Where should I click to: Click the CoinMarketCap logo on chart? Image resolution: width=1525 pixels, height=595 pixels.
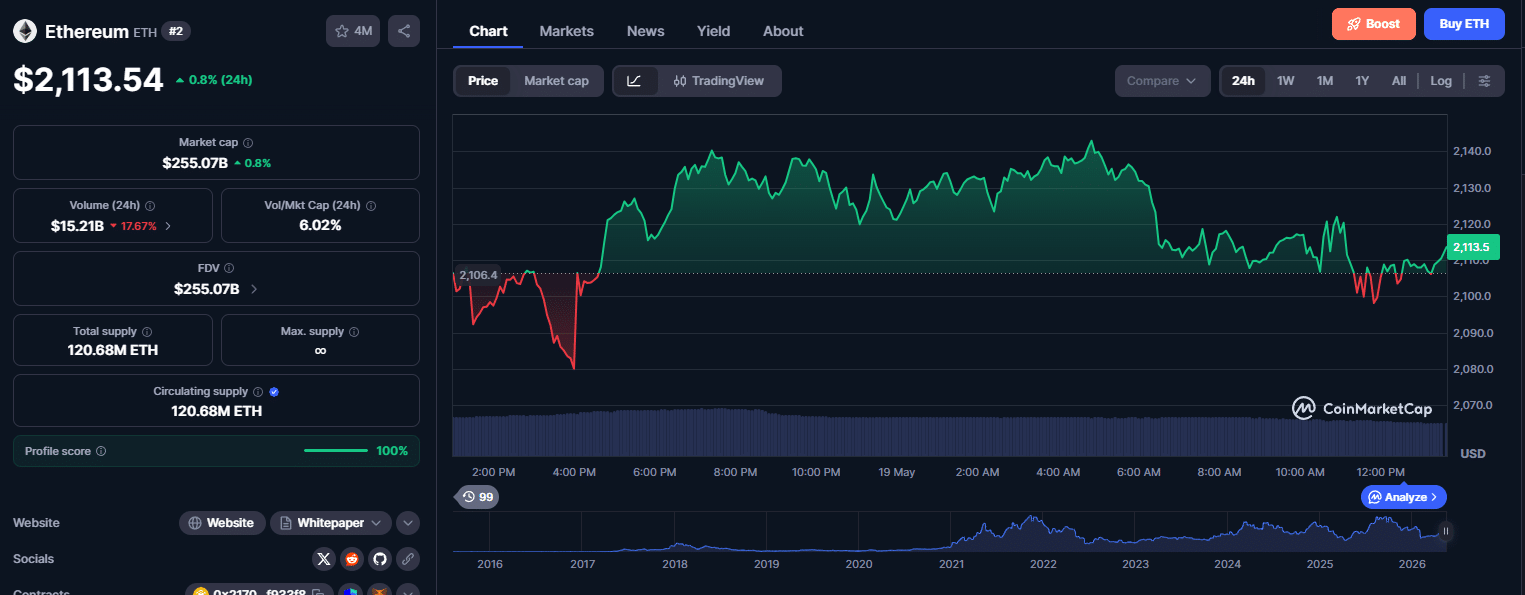(1362, 408)
